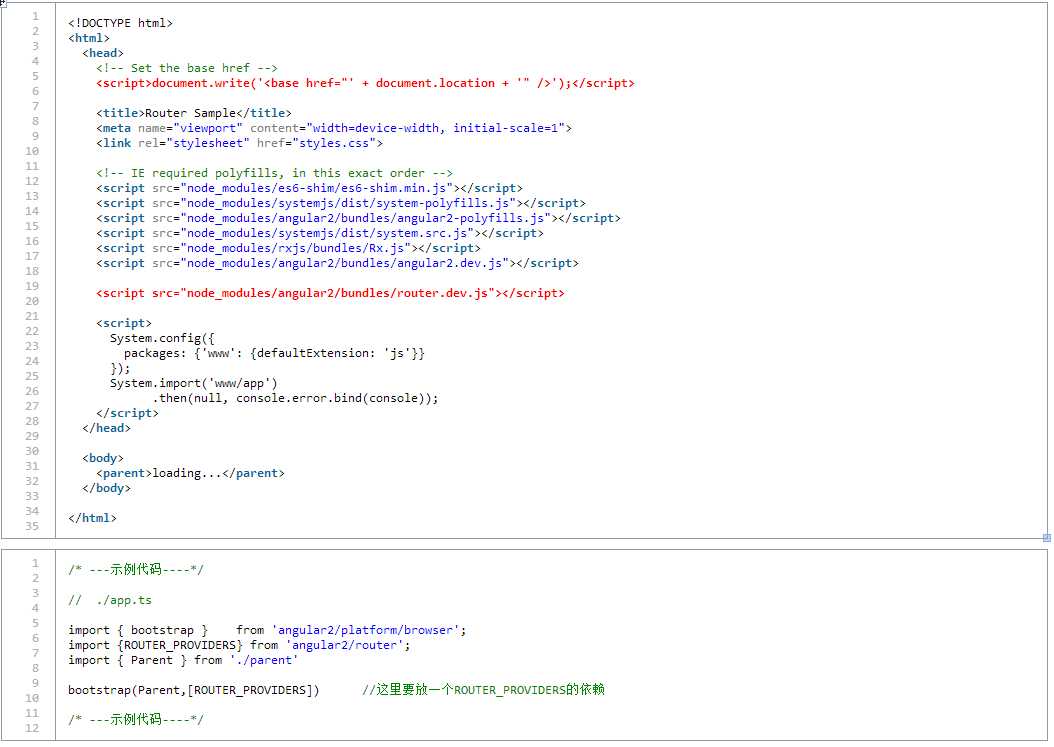Select the opening "<html>" tag

pyautogui.click(x=89, y=38)
